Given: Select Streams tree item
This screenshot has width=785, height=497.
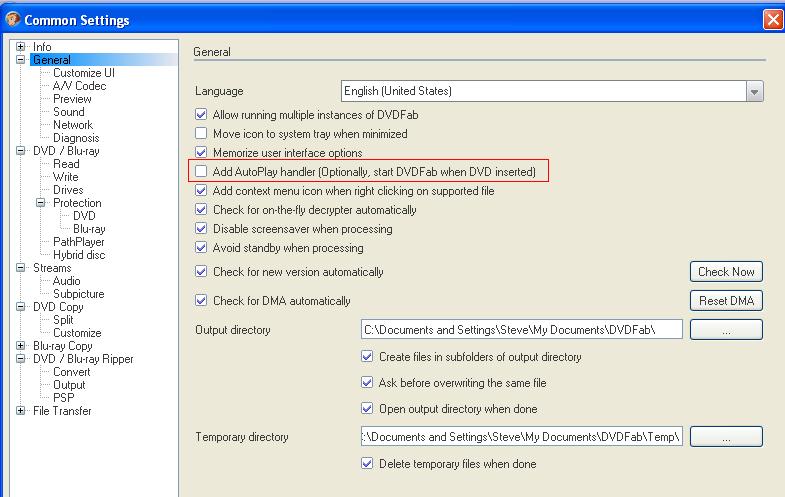Looking at the screenshot, I should coord(52,268).
